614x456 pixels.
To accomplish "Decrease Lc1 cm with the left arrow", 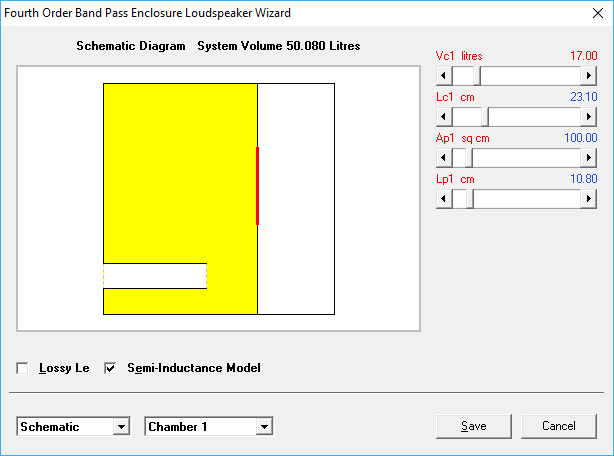I will tap(444, 117).
